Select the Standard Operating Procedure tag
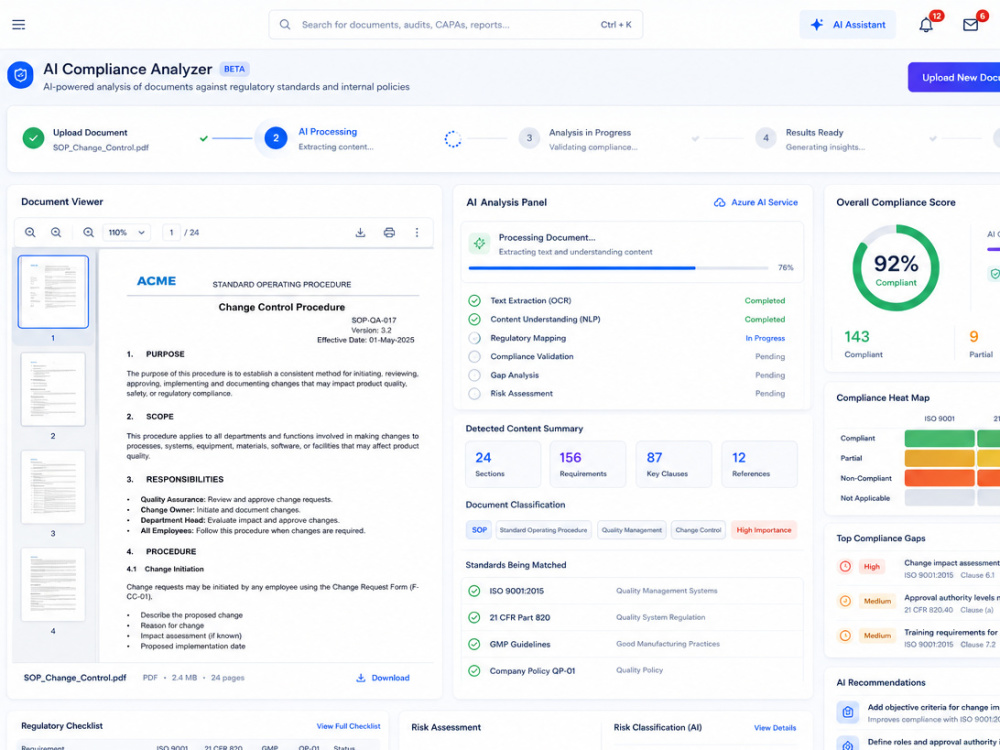Screen dimensions: 1000x750 tap(543, 530)
